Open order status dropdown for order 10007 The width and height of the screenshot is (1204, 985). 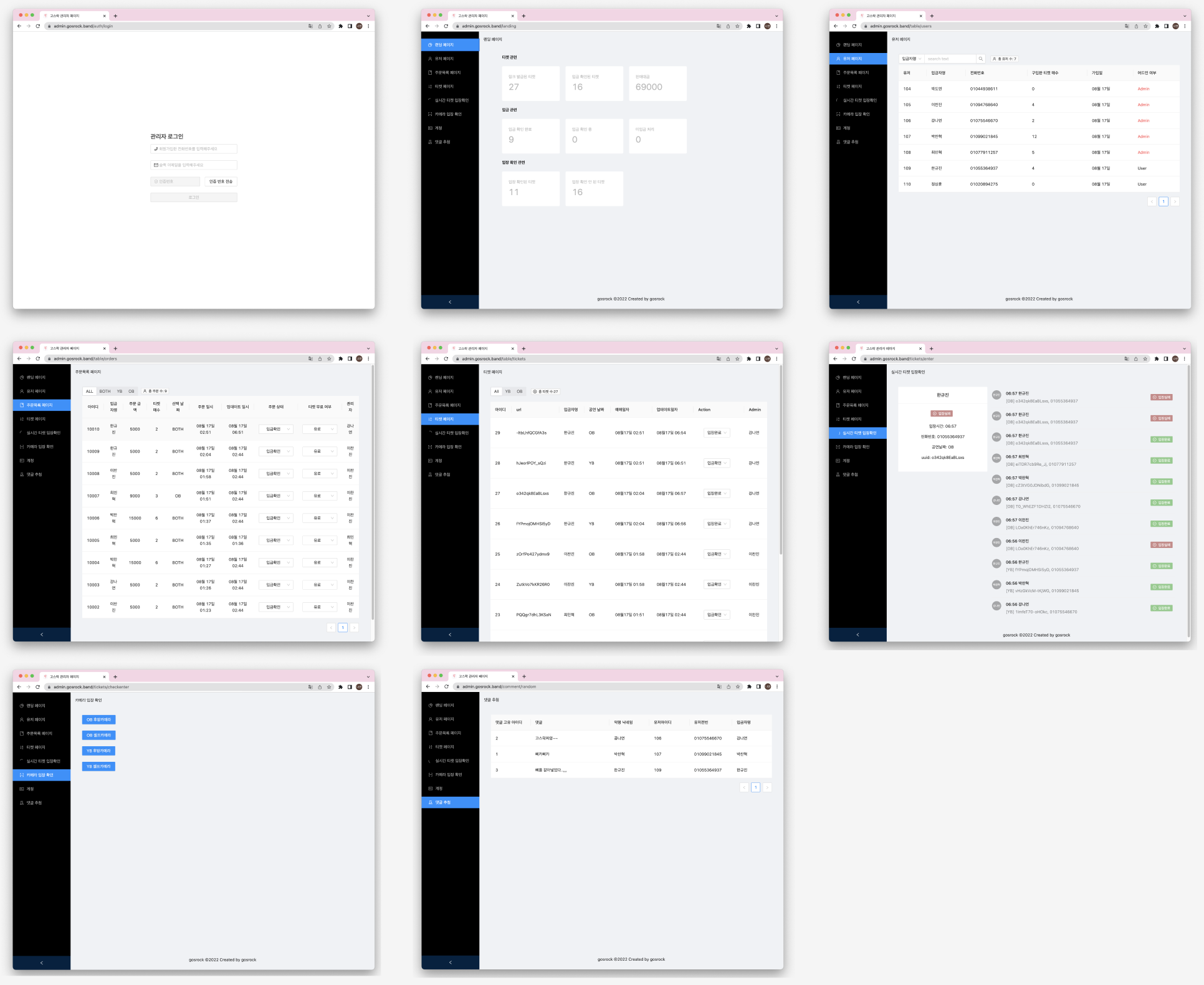click(276, 496)
